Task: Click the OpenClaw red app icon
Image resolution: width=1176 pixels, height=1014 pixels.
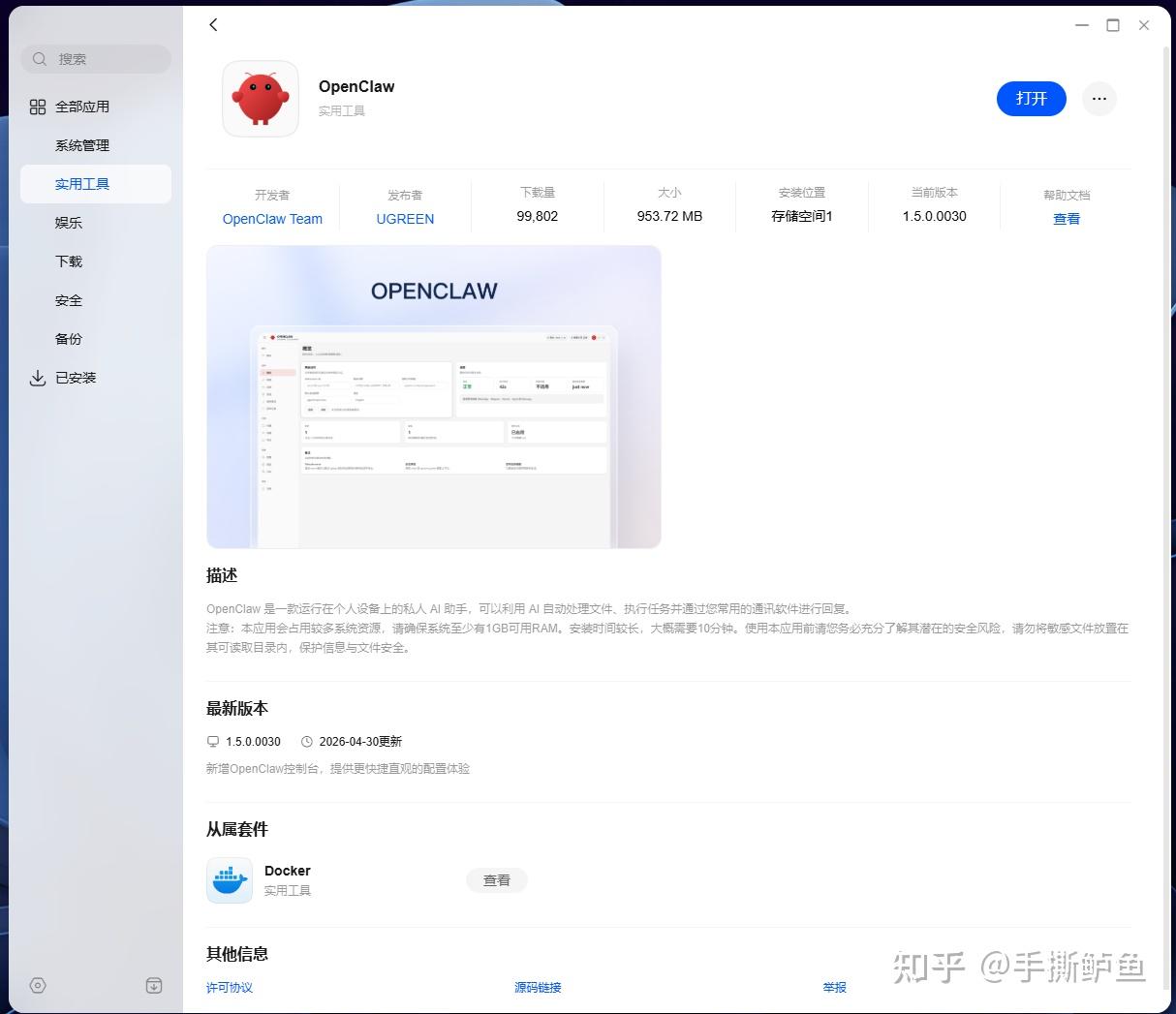Action: click(x=261, y=99)
